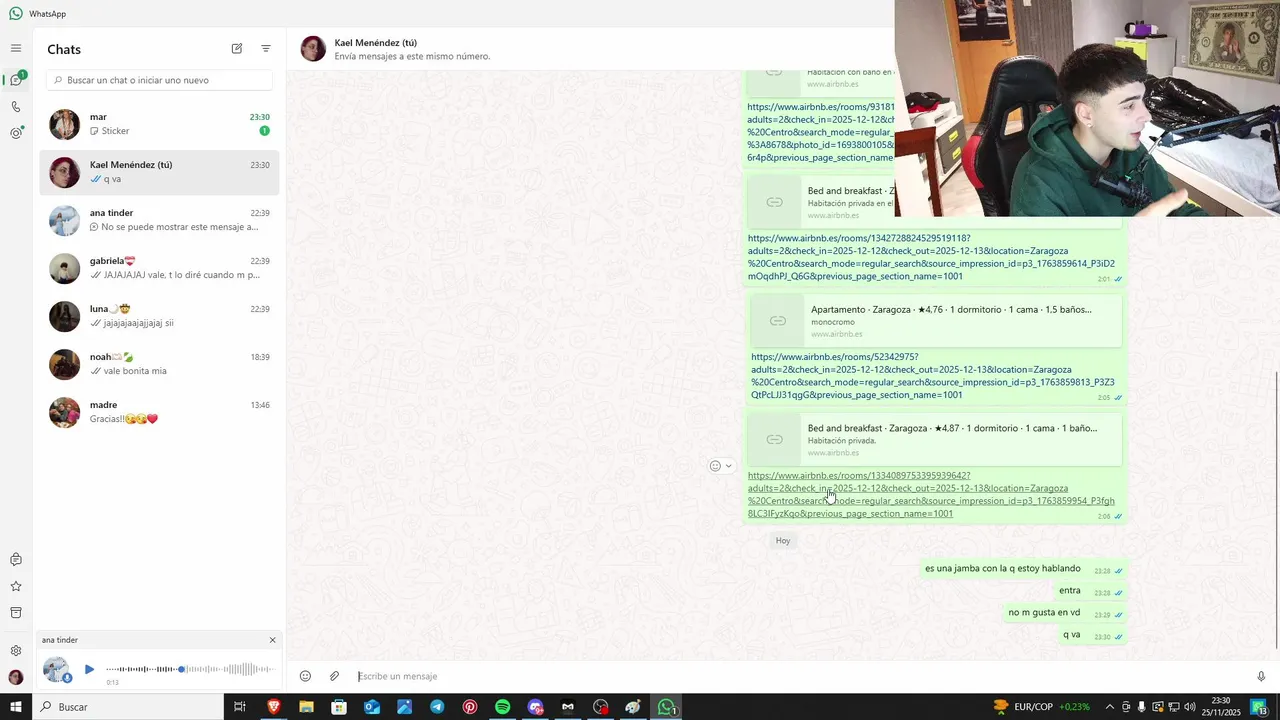Click the 'Escribe un mensaje' text box

click(x=800, y=677)
